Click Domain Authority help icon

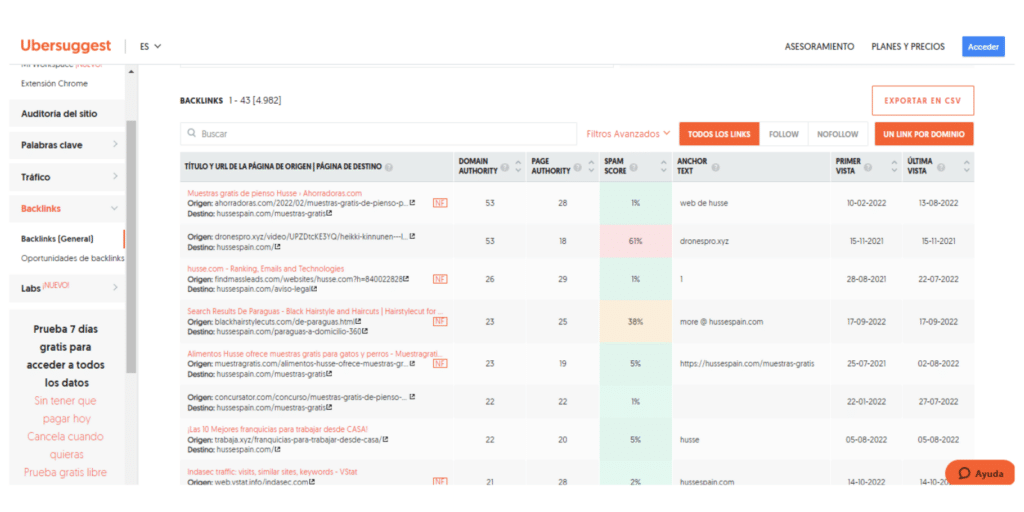(x=504, y=170)
